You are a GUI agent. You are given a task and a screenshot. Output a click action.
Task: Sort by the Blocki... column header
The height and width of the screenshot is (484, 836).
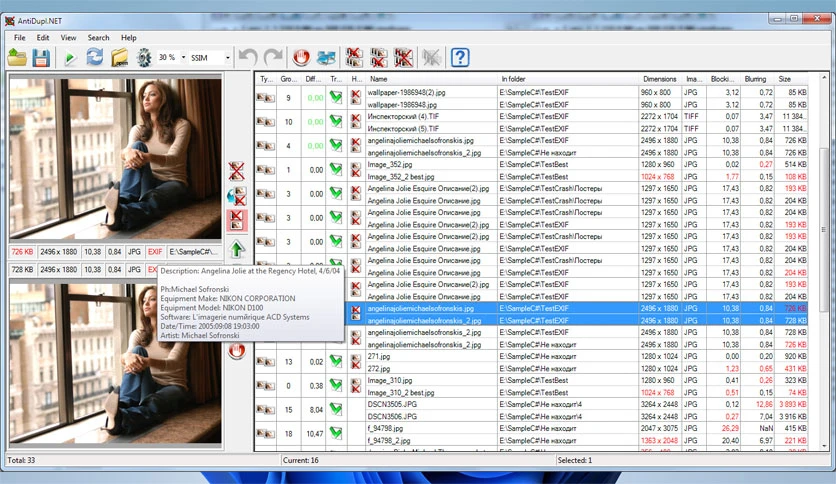(x=723, y=79)
